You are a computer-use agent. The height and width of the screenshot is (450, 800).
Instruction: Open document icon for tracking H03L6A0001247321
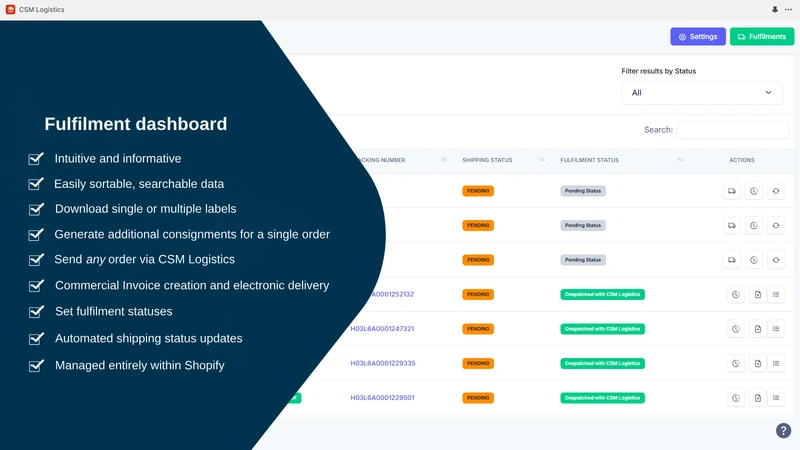[x=758, y=329]
